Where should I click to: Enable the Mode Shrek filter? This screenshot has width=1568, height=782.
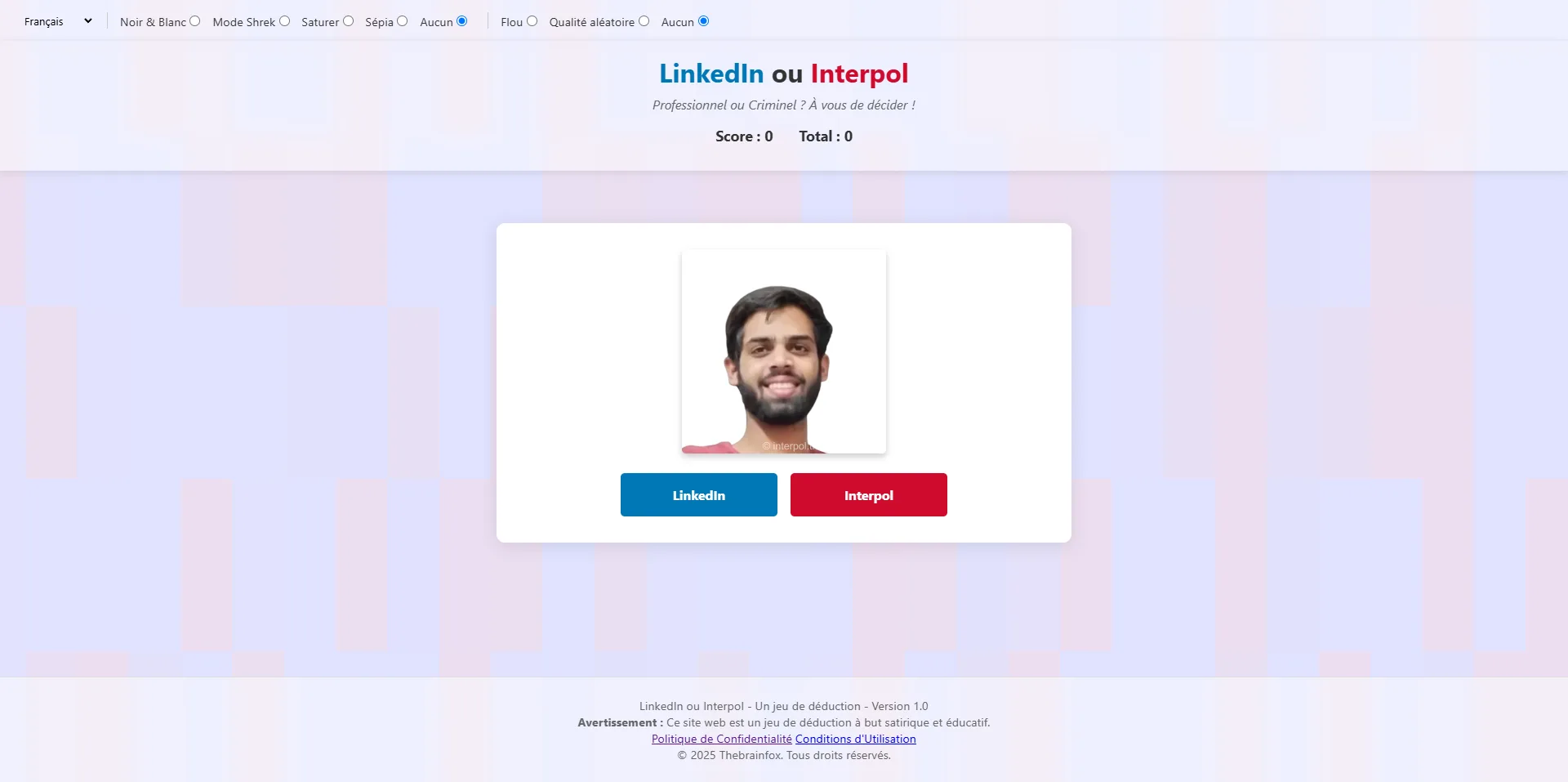click(284, 21)
